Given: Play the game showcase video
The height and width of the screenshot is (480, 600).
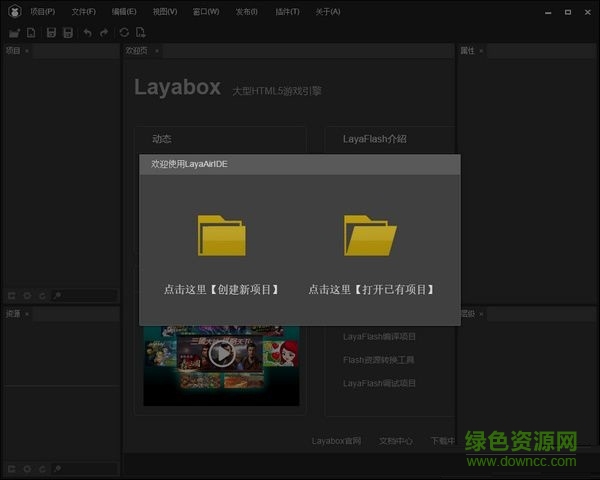Looking at the screenshot, I should (x=222, y=354).
